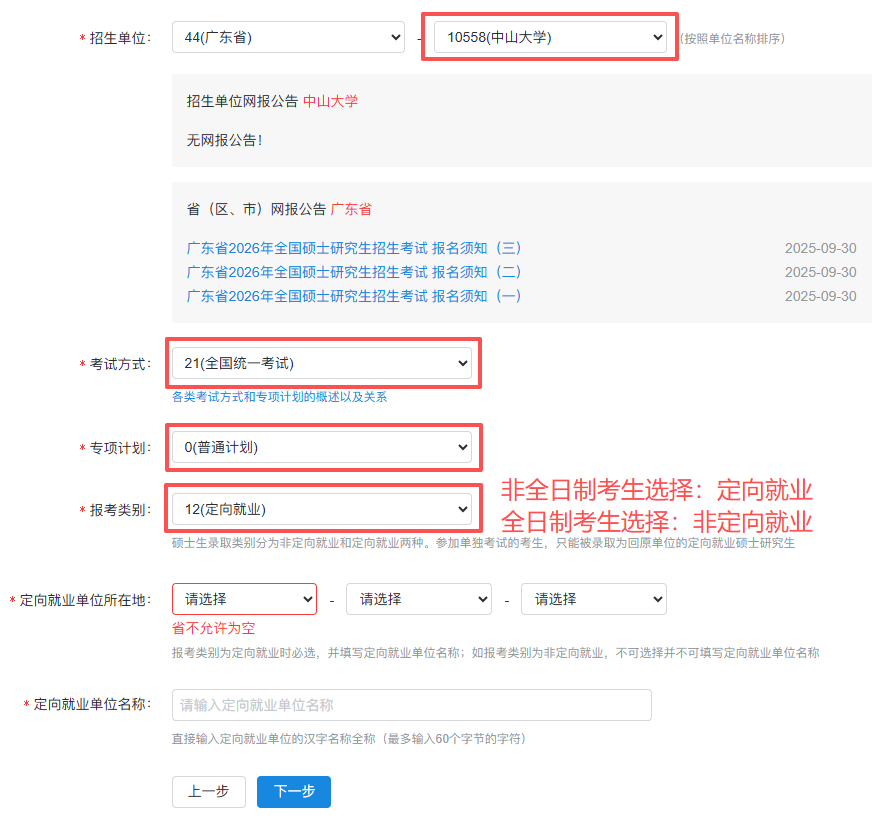This screenshot has width=887, height=830.
Task: Focus the 定向就业单位名称 text input
Action: pos(411,705)
